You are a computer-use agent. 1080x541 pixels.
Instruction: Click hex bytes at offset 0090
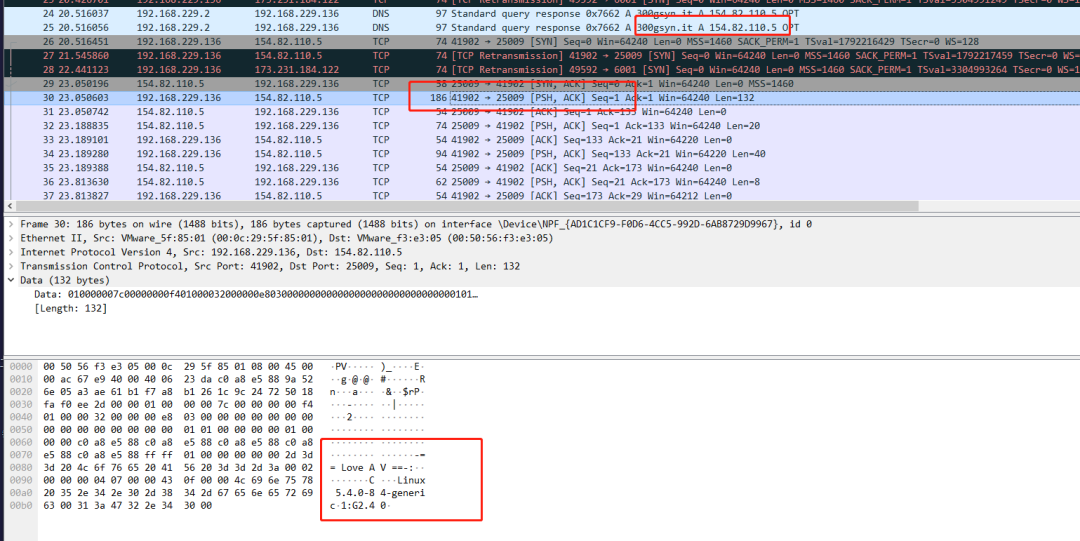click(178, 480)
